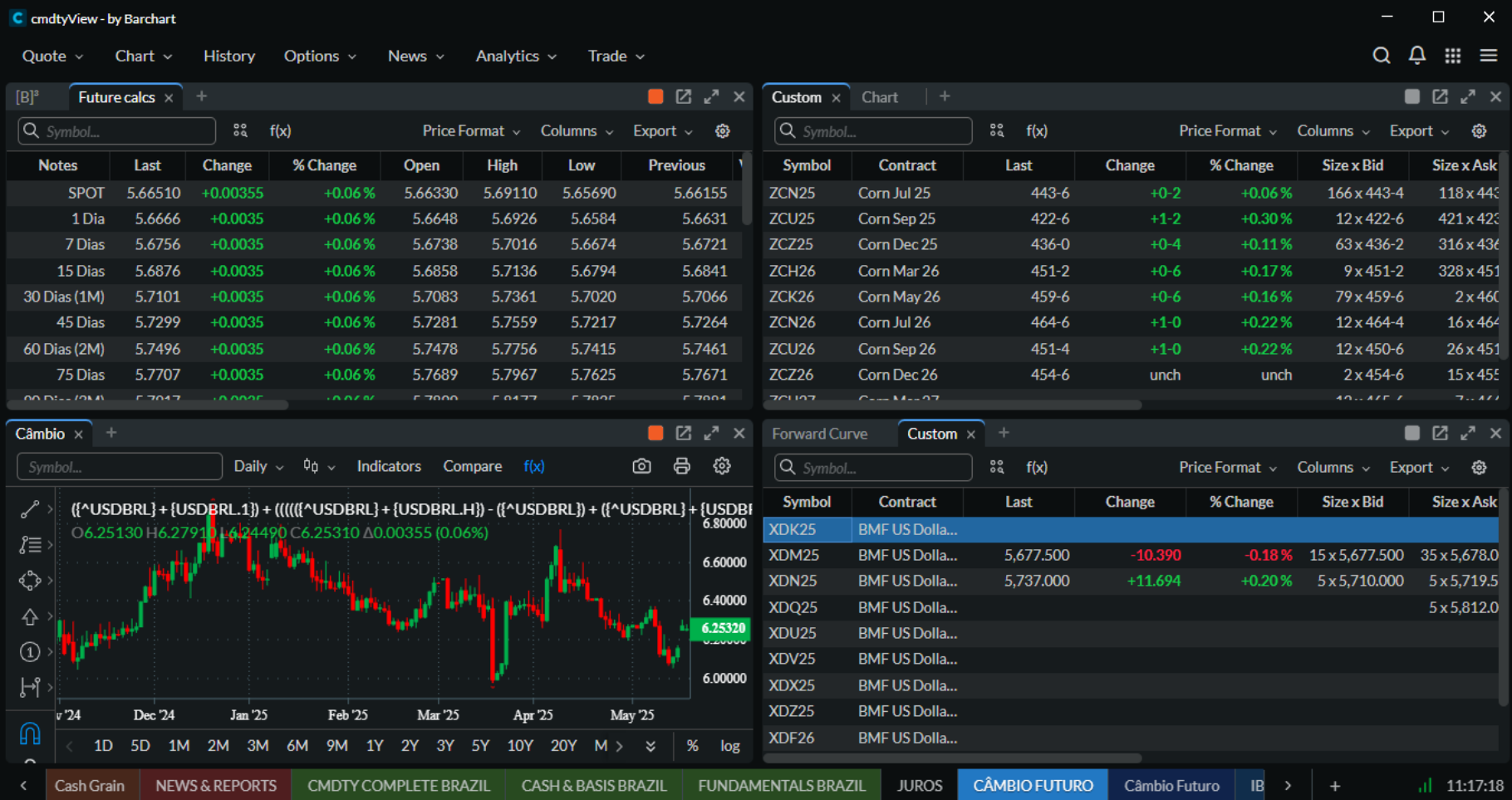
Task: Click the Indicators button
Action: [x=389, y=466]
